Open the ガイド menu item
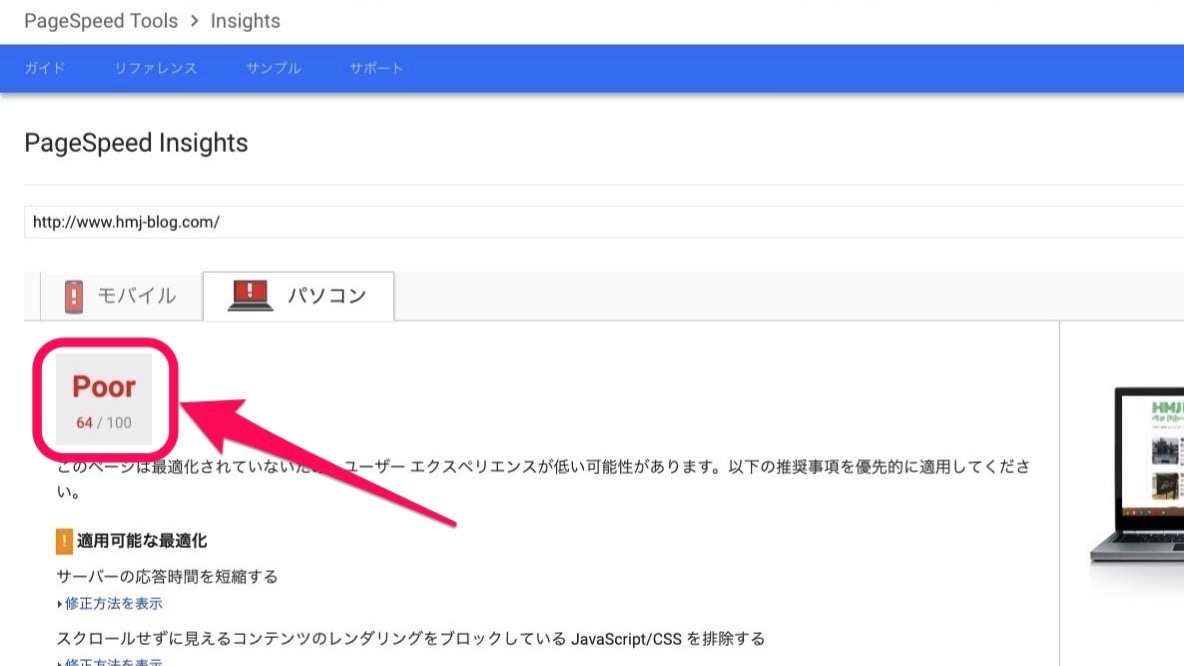This screenshot has width=1184, height=666. pos(45,68)
